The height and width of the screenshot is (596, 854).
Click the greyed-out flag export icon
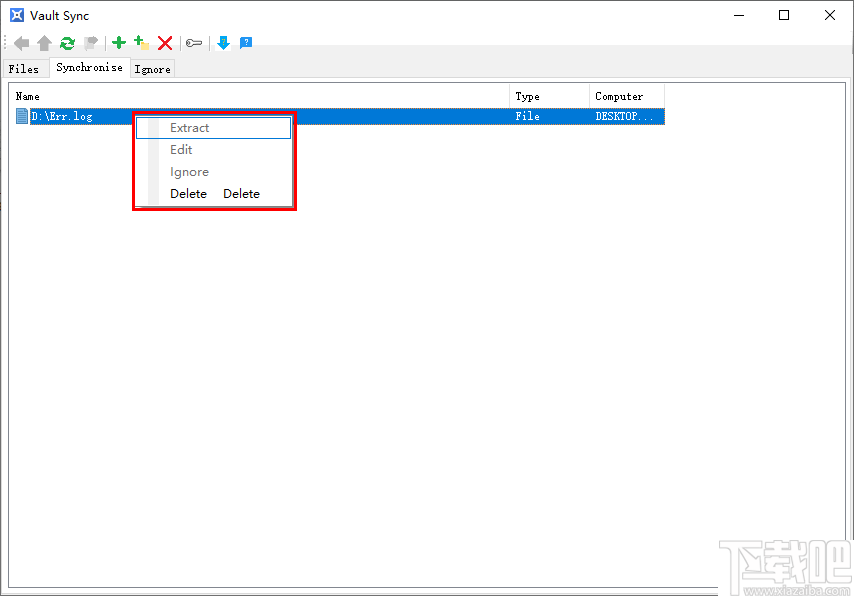(91, 43)
